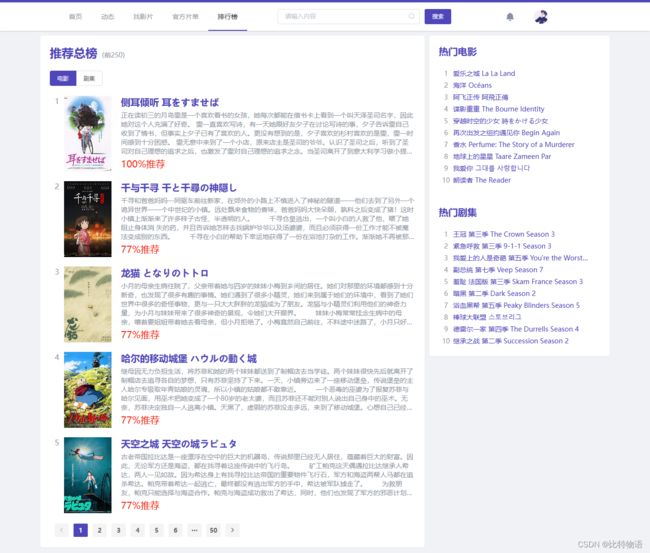Open the notification bell icon
This screenshot has width=650, height=553.
tap(510, 17)
